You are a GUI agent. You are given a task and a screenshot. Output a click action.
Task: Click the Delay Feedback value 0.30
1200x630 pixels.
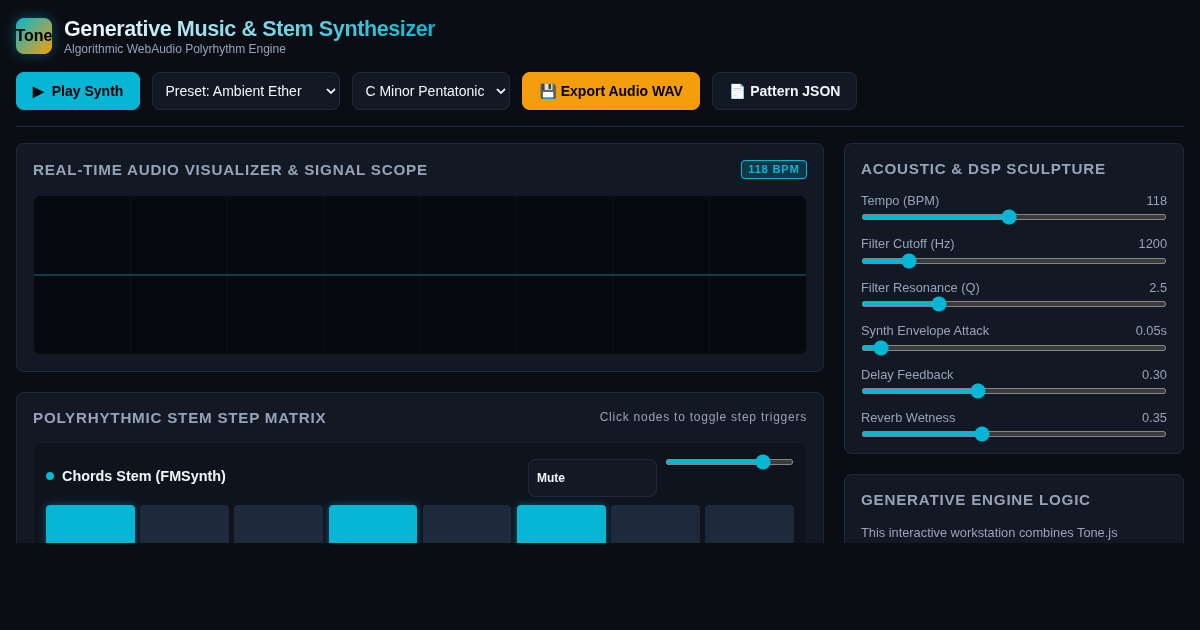1154,374
